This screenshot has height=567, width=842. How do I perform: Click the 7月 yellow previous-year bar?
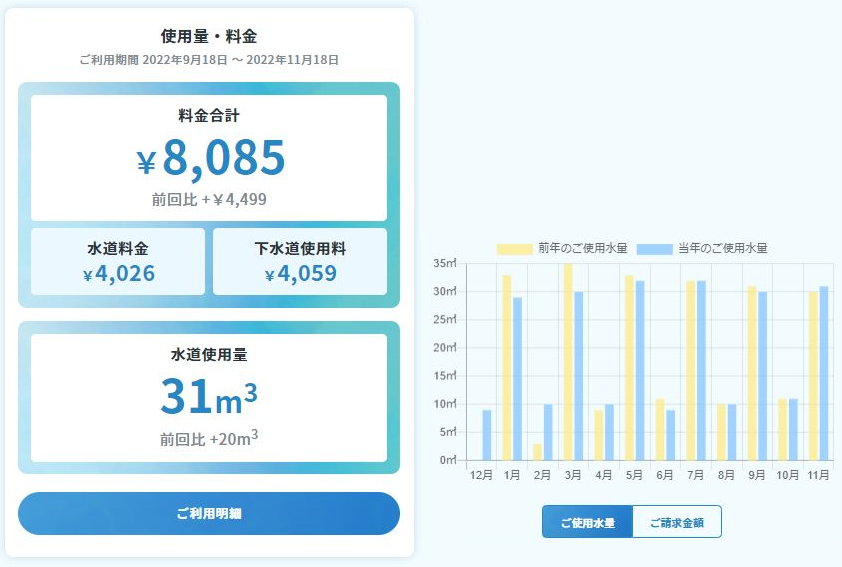point(691,370)
